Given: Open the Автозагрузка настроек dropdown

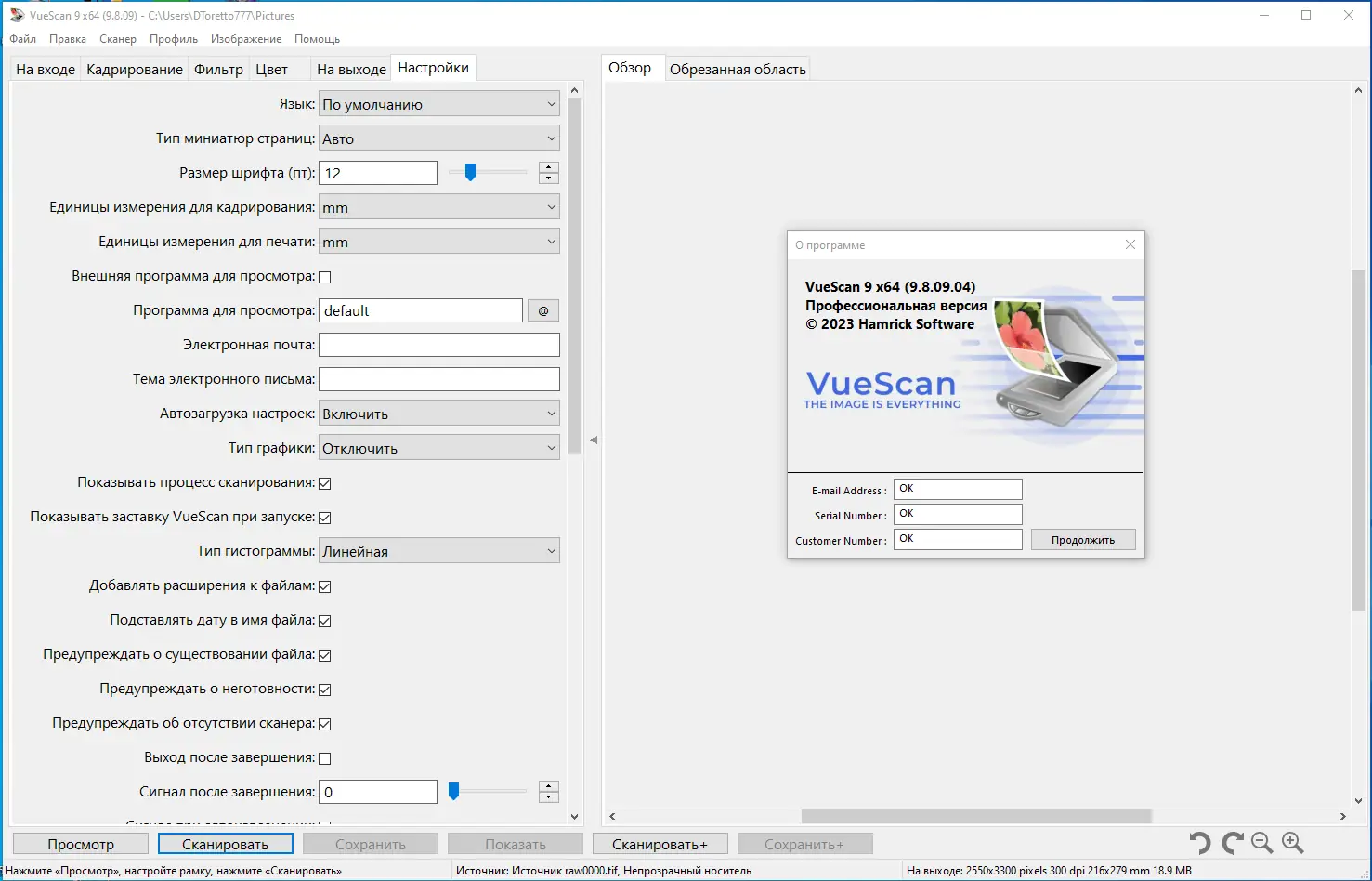Looking at the screenshot, I should (x=439, y=414).
